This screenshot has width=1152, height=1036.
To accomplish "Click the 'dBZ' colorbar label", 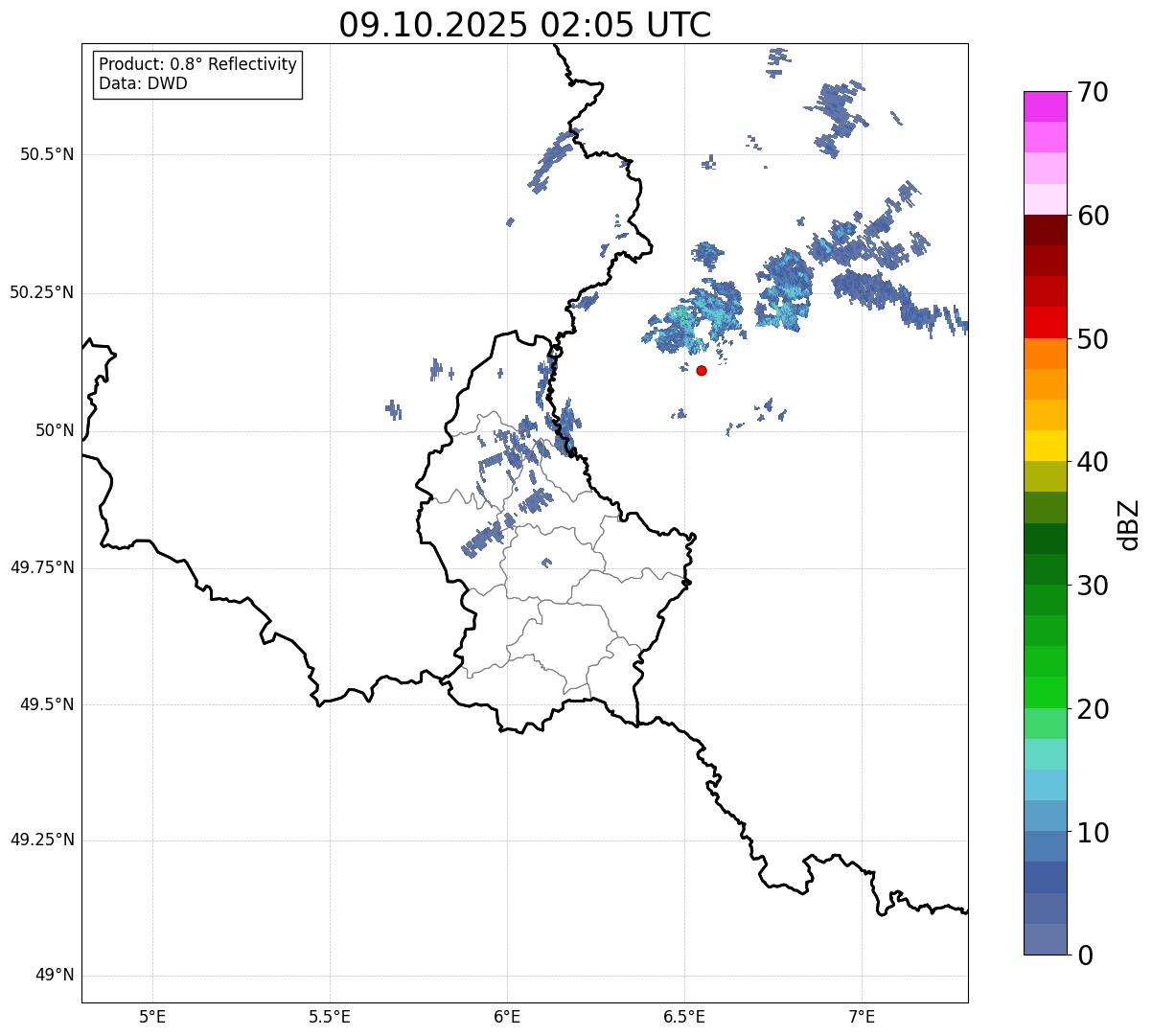I will 1129,524.
